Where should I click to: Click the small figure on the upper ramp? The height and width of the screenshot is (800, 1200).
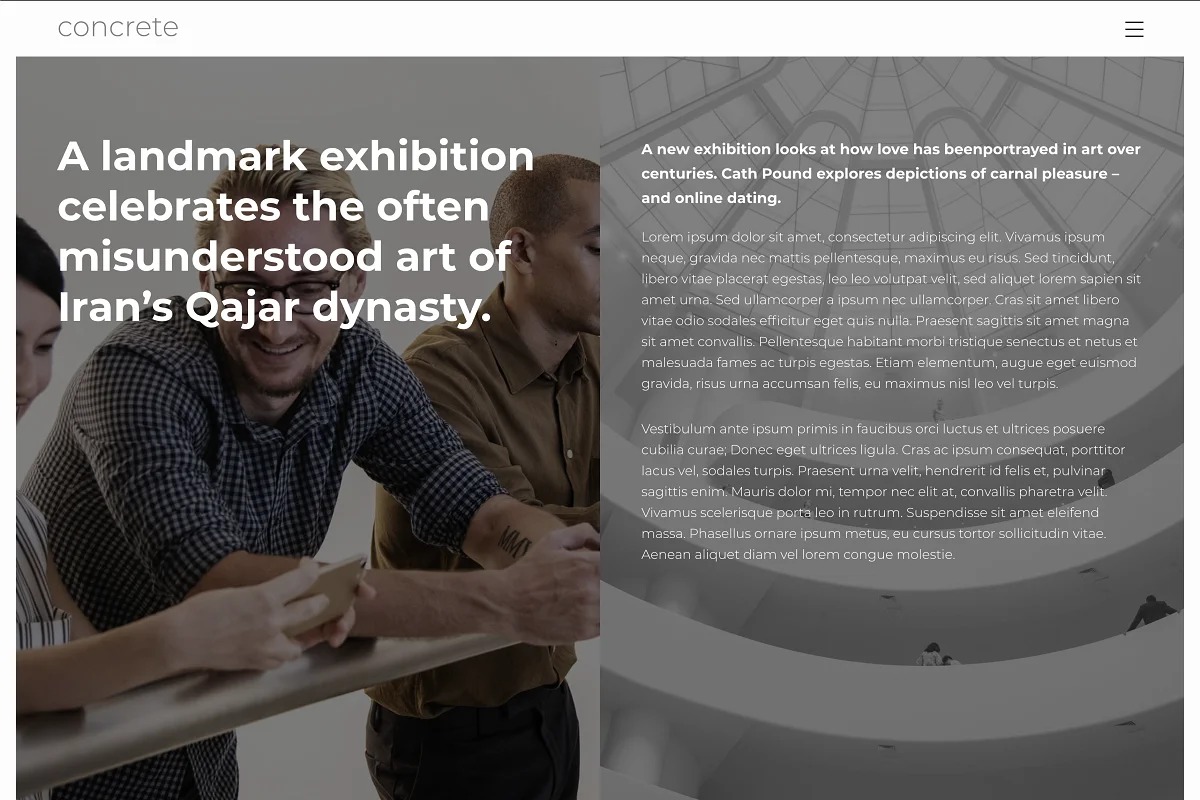coord(938,410)
